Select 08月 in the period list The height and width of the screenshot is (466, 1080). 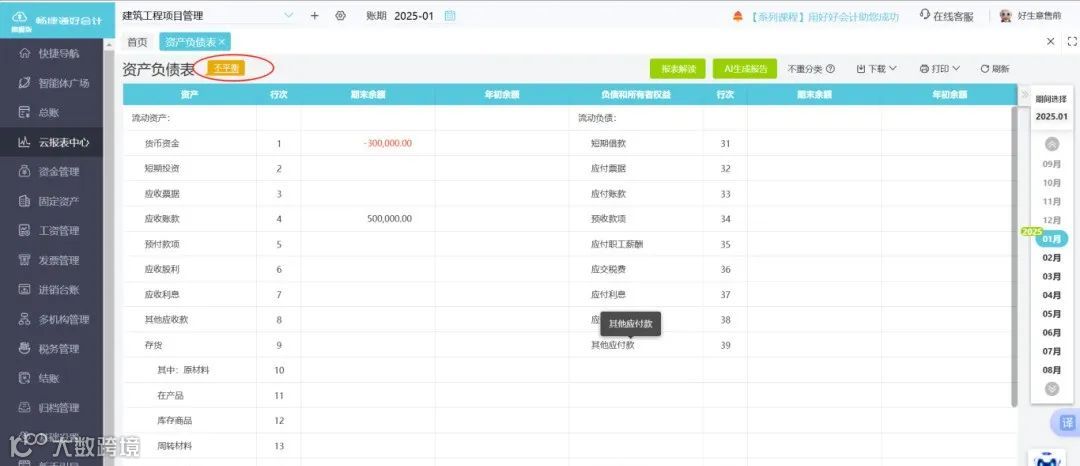1052,370
